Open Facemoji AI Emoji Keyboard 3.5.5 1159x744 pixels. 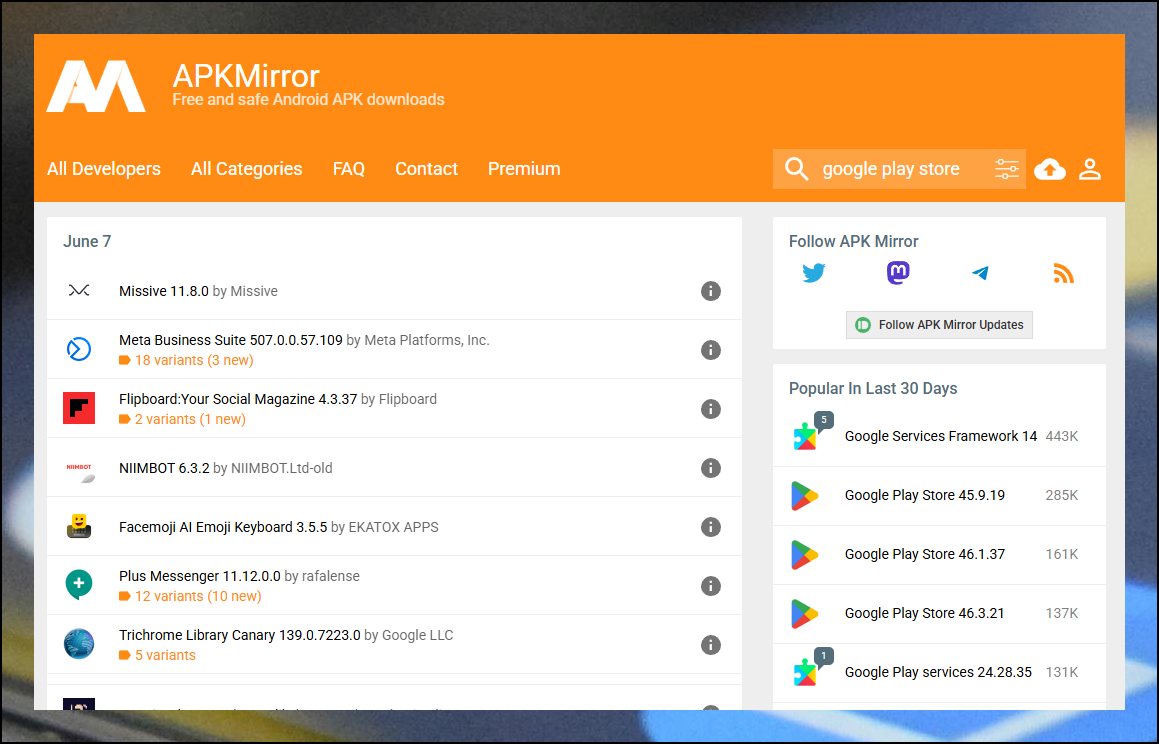coord(223,527)
